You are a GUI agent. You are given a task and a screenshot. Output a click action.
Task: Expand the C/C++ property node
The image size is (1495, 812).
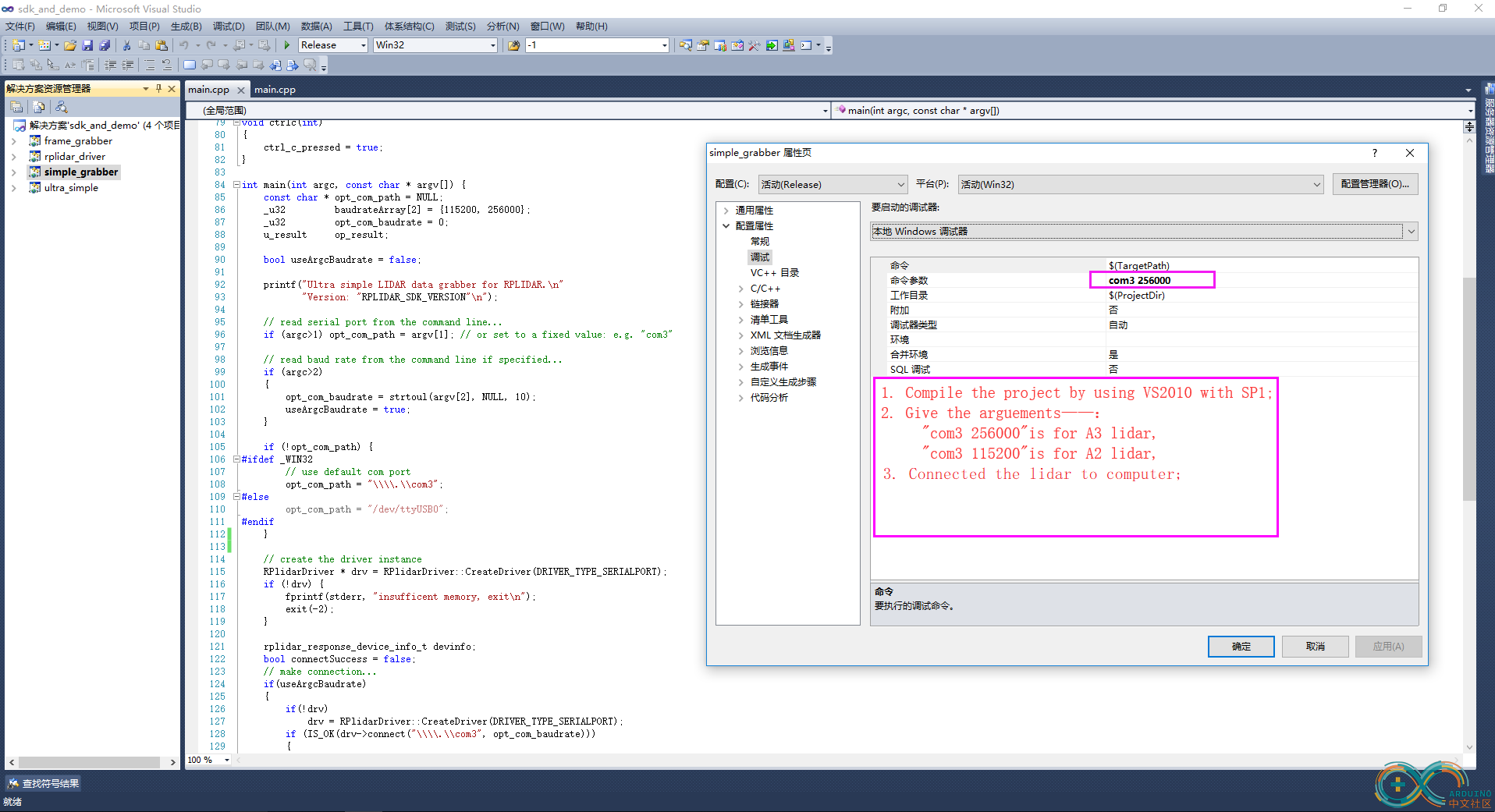741,289
